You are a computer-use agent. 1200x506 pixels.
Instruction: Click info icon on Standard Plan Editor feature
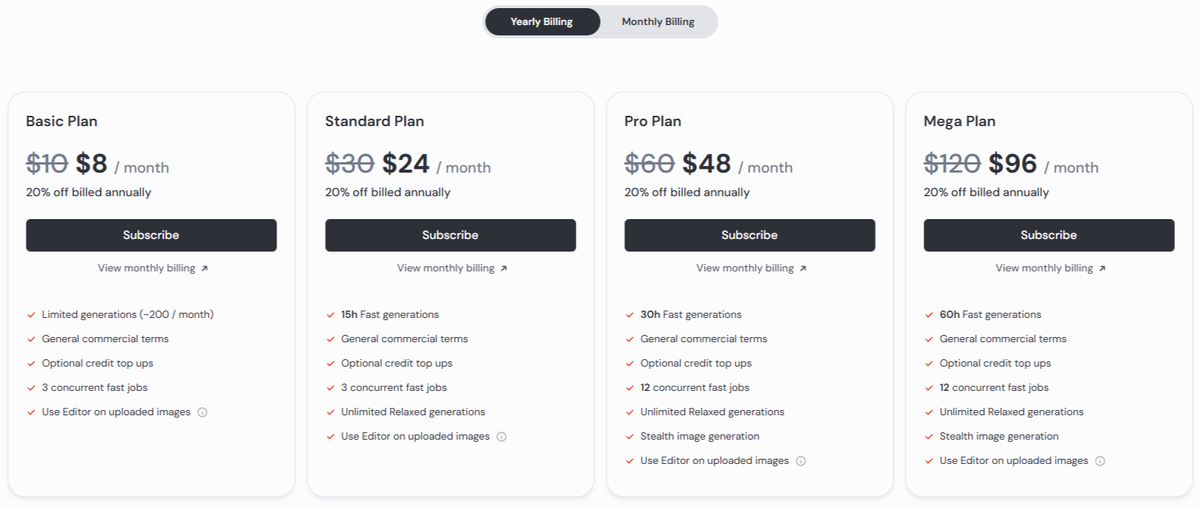tap(502, 436)
